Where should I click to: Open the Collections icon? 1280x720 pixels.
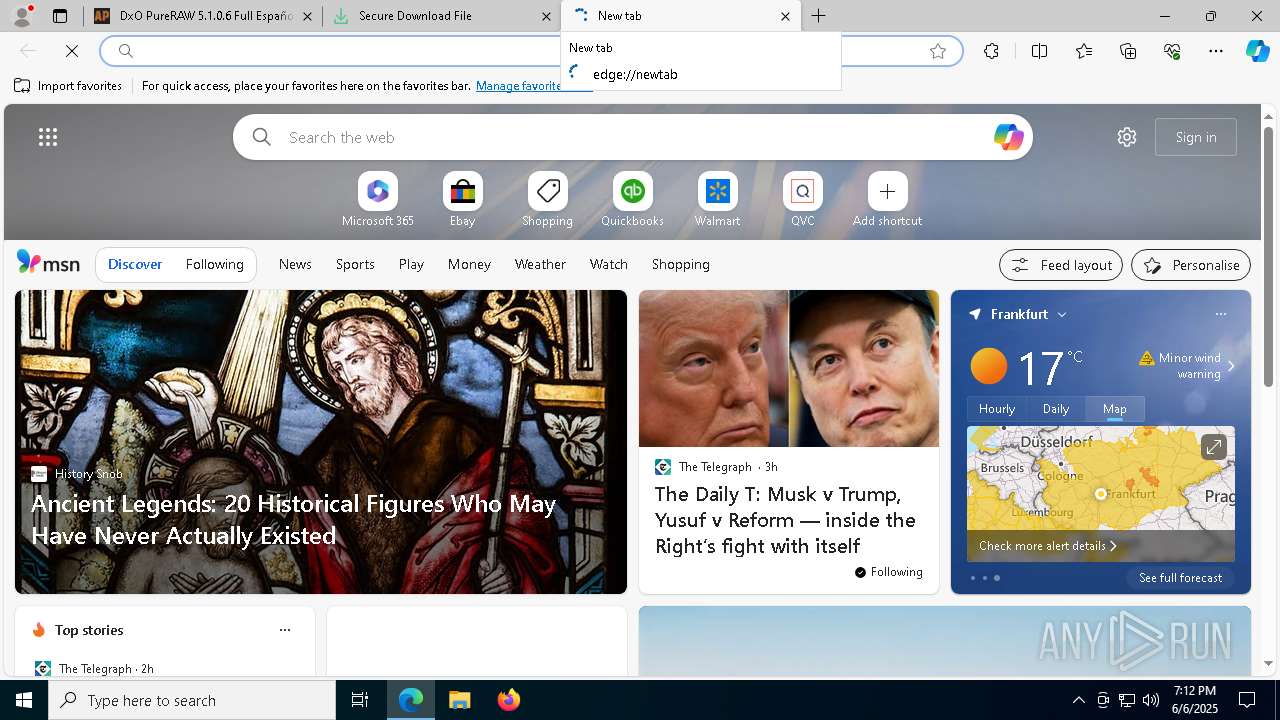click(1128, 51)
